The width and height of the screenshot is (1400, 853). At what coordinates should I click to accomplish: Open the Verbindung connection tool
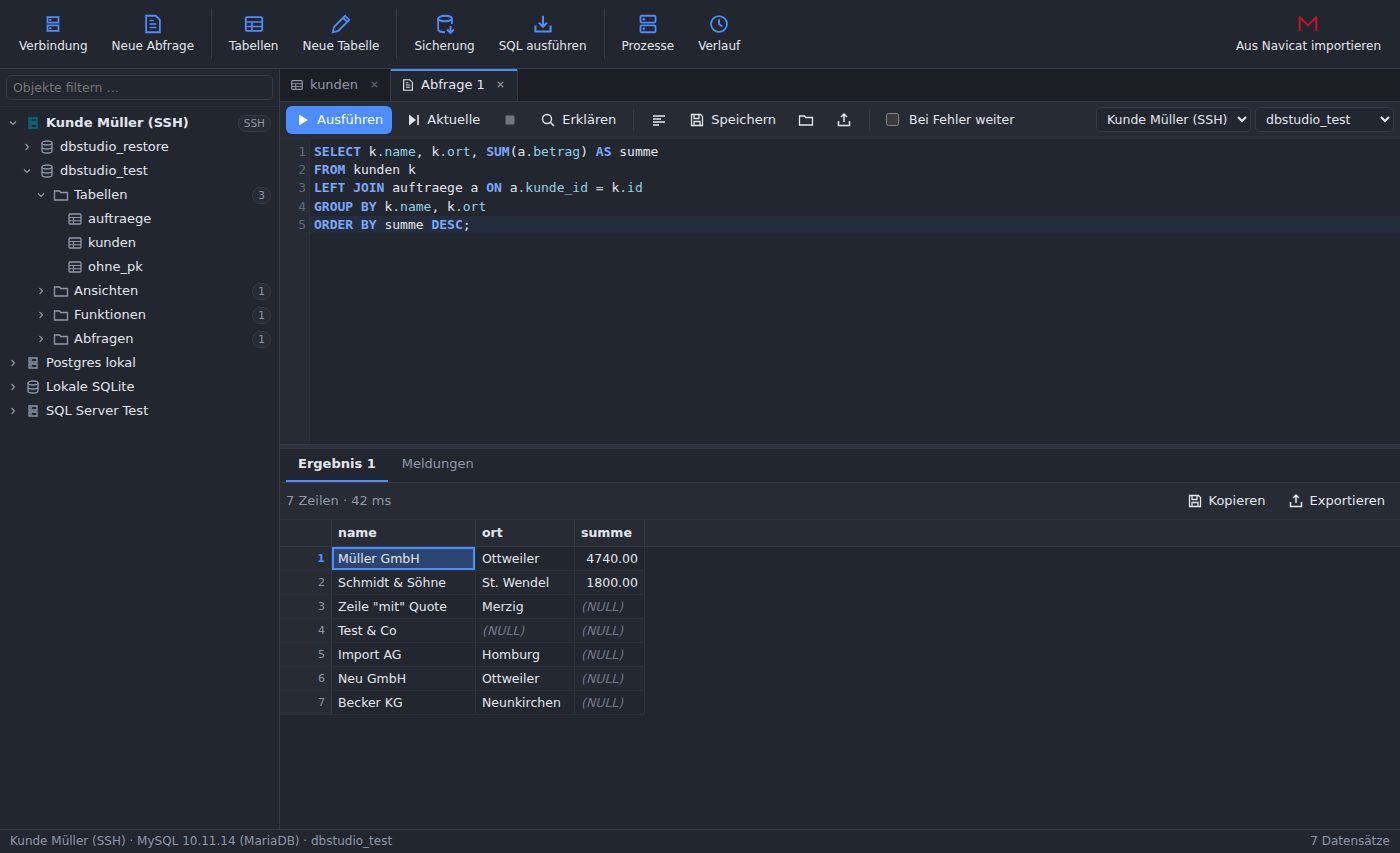(x=53, y=34)
